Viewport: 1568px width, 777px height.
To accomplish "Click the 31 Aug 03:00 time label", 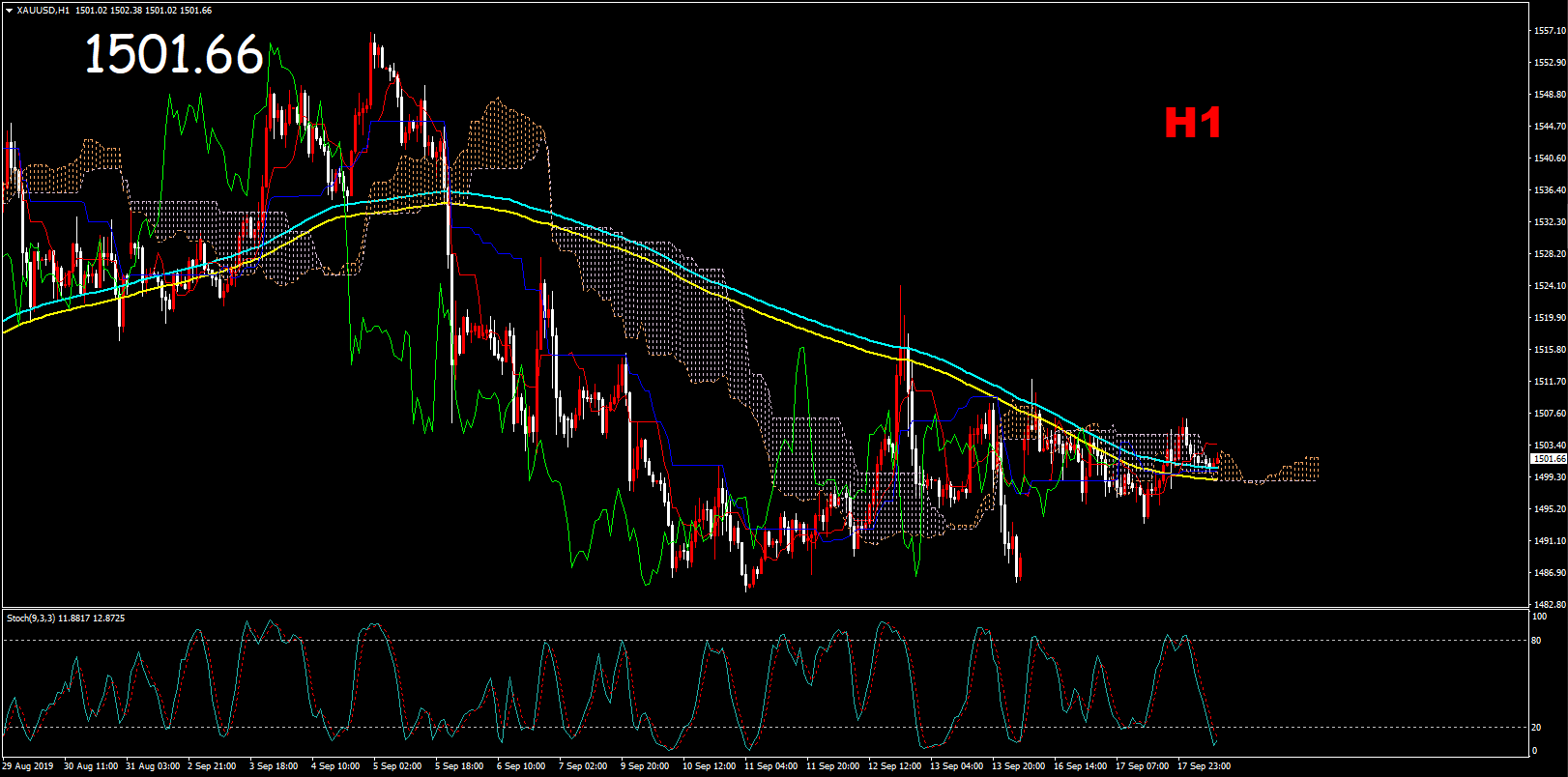I will (x=153, y=766).
